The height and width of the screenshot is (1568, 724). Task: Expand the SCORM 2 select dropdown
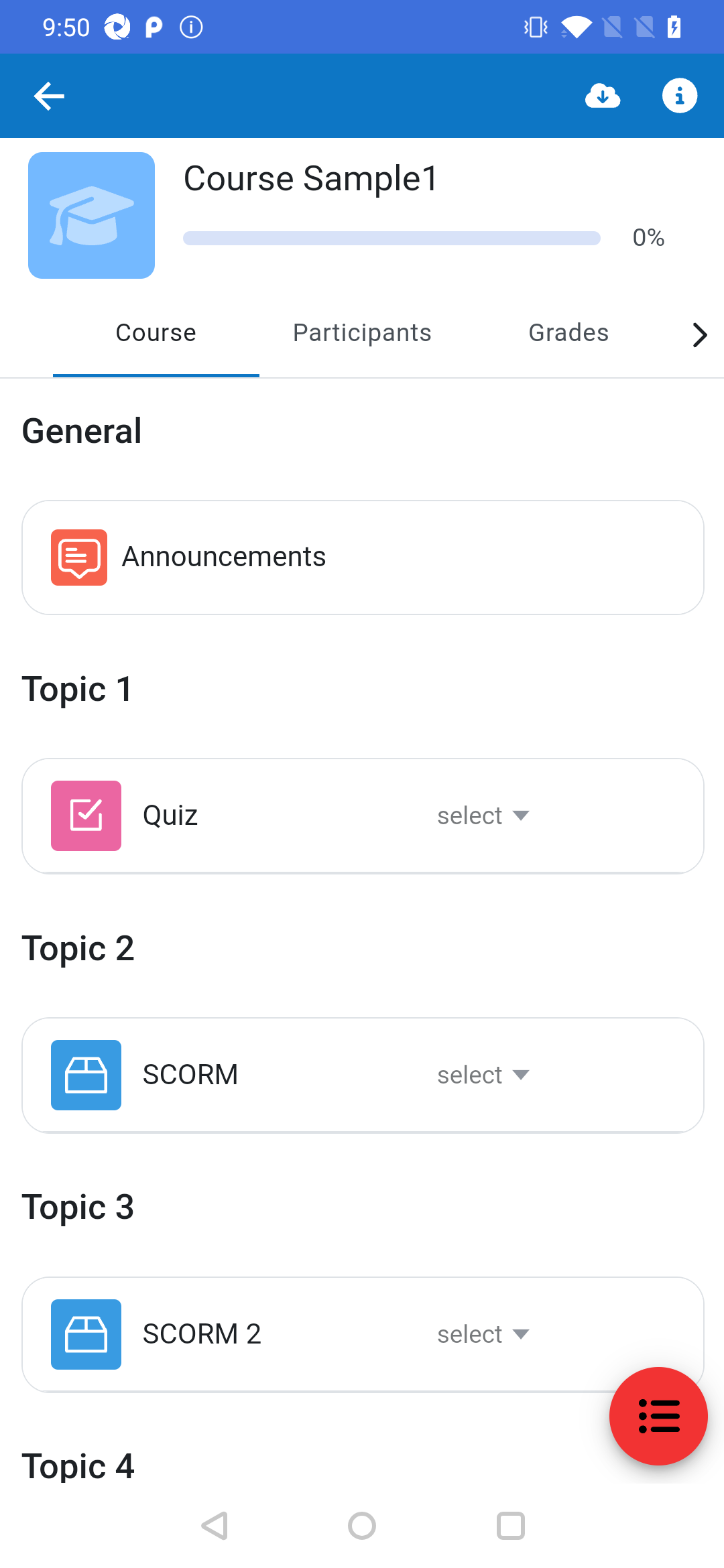483,1334
